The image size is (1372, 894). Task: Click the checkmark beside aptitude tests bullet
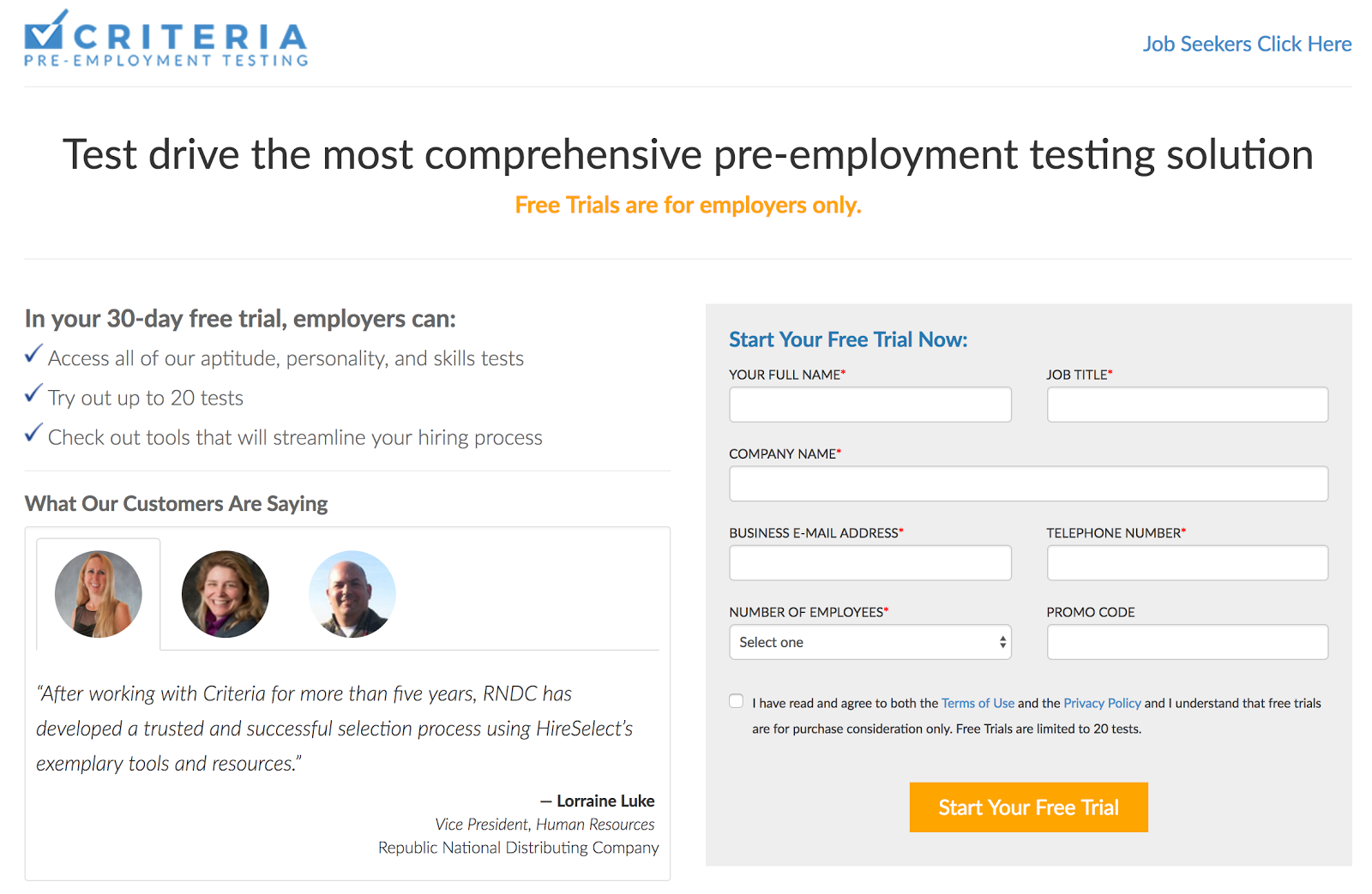[x=33, y=354]
